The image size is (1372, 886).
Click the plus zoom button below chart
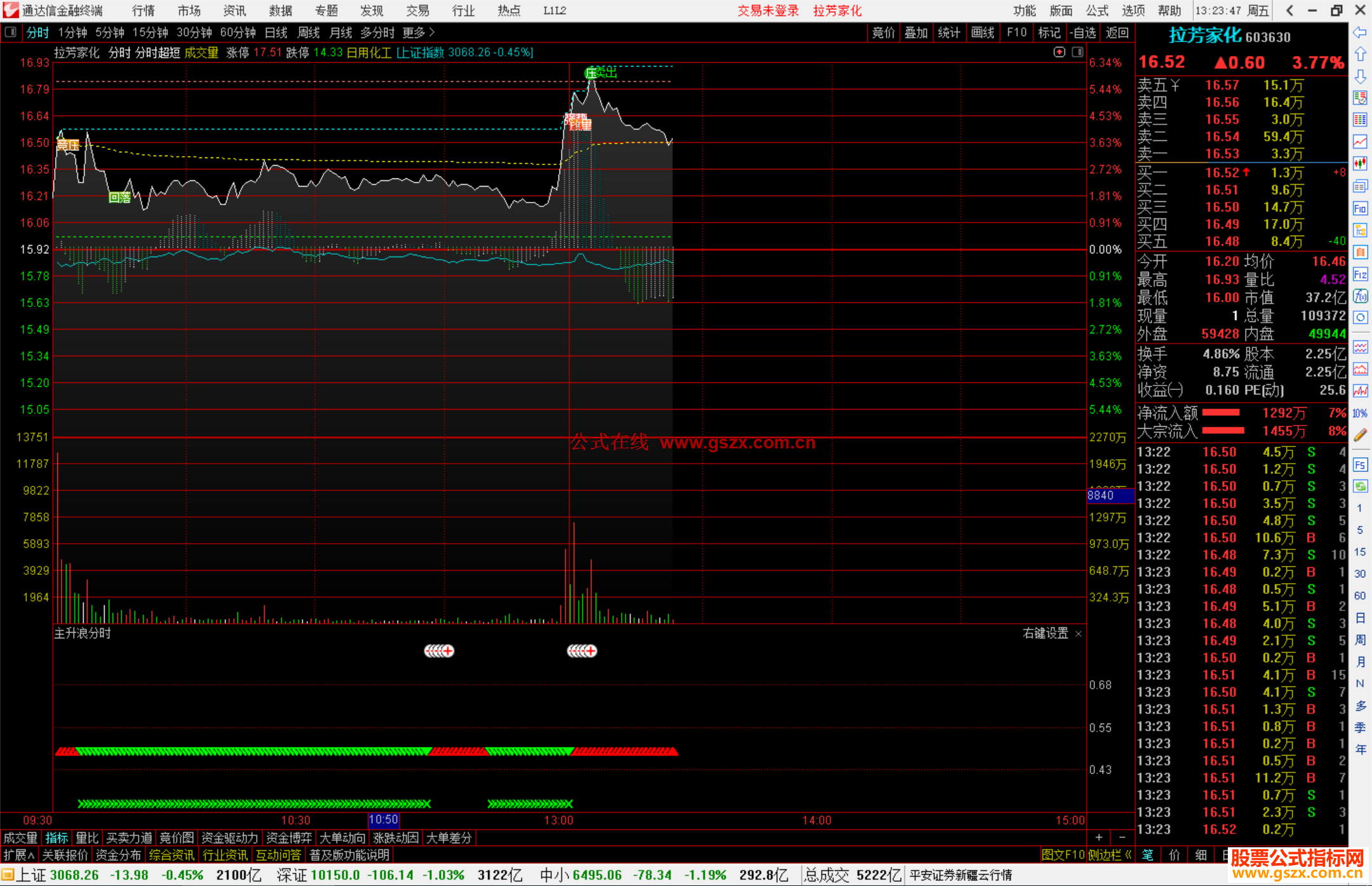tap(1099, 837)
